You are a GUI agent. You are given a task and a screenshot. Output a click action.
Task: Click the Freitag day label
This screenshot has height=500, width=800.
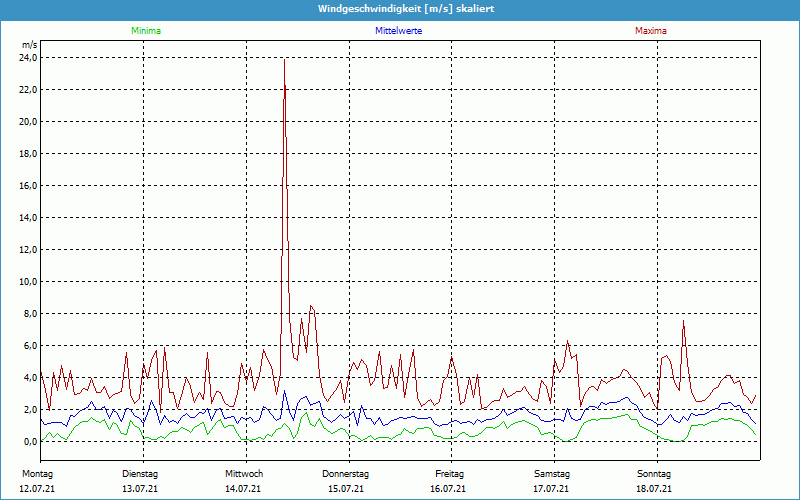click(449, 474)
